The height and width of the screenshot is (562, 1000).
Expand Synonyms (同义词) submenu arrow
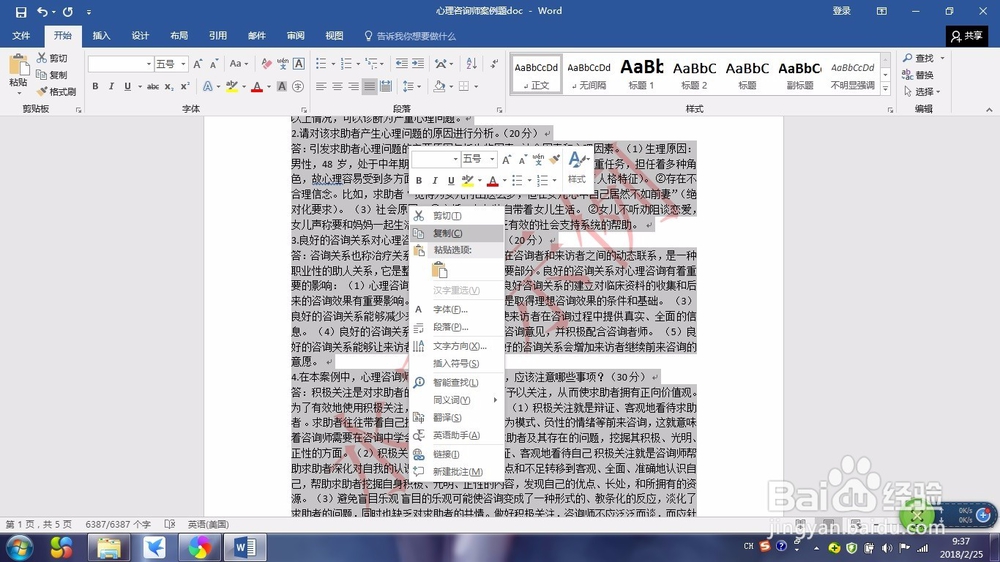495,400
